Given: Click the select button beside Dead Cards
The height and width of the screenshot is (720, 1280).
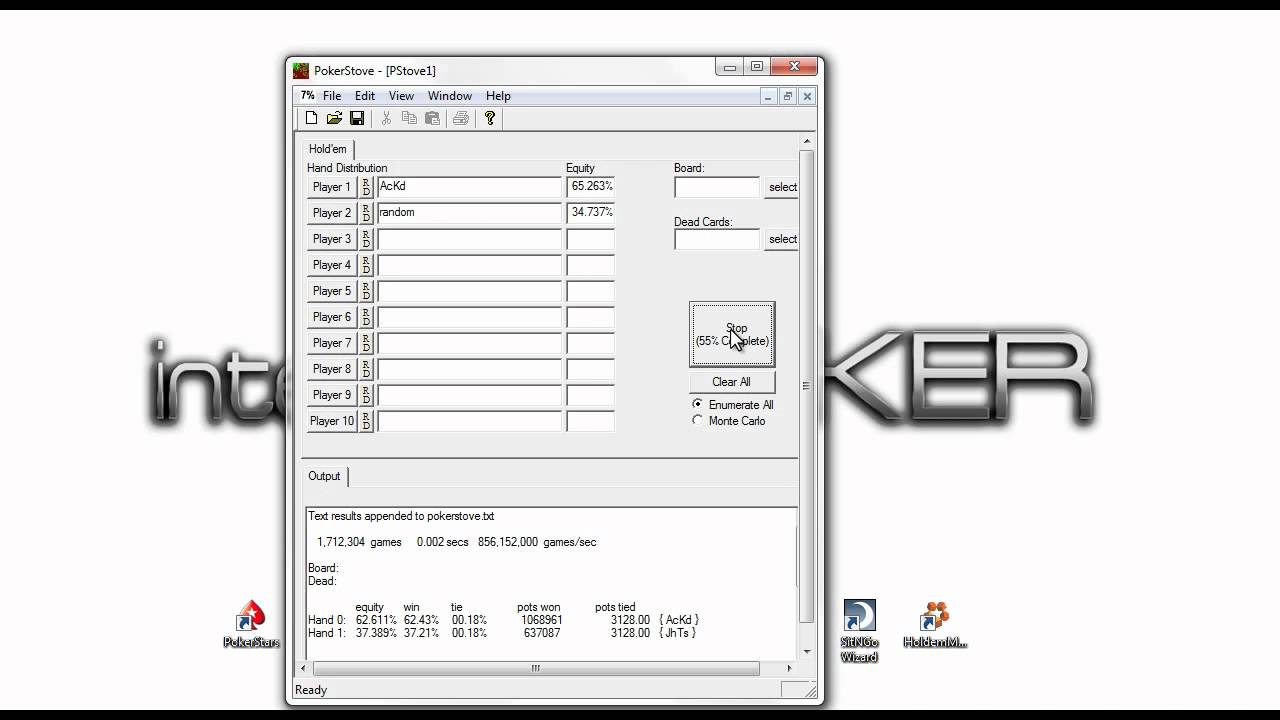Looking at the screenshot, I should (782, 239).
